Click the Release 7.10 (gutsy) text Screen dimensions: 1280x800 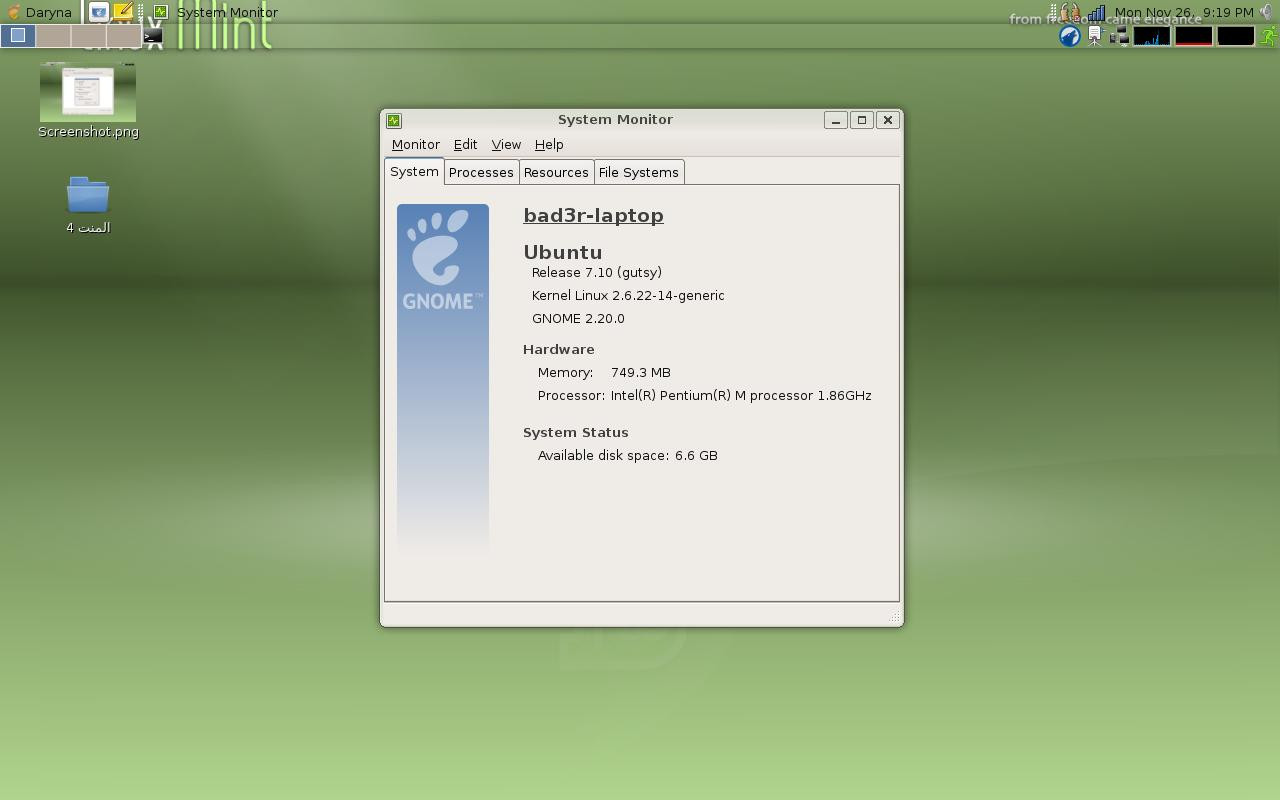tap(597, 272)
